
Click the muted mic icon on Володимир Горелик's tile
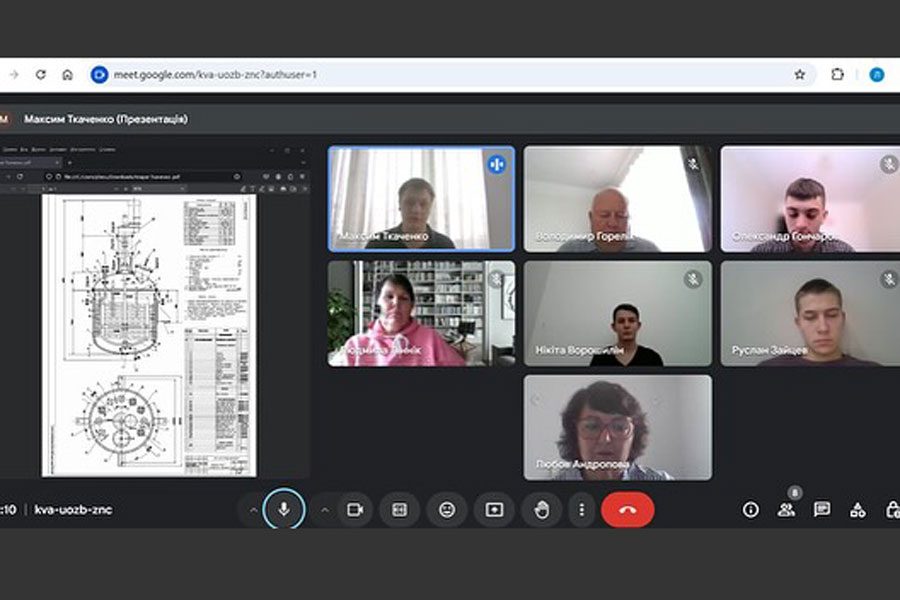[693, 165]
